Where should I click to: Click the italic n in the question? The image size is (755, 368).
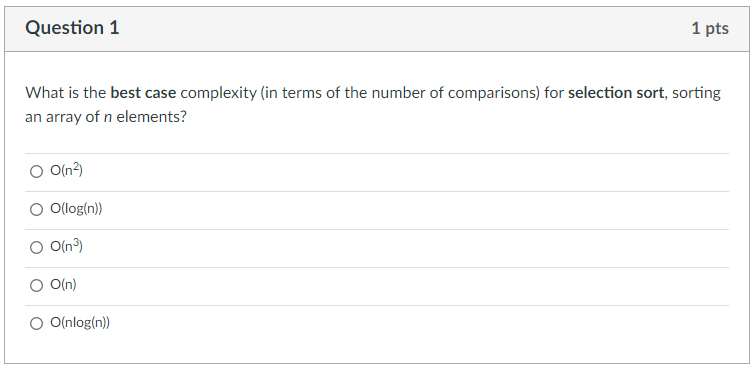click(107, 117)
